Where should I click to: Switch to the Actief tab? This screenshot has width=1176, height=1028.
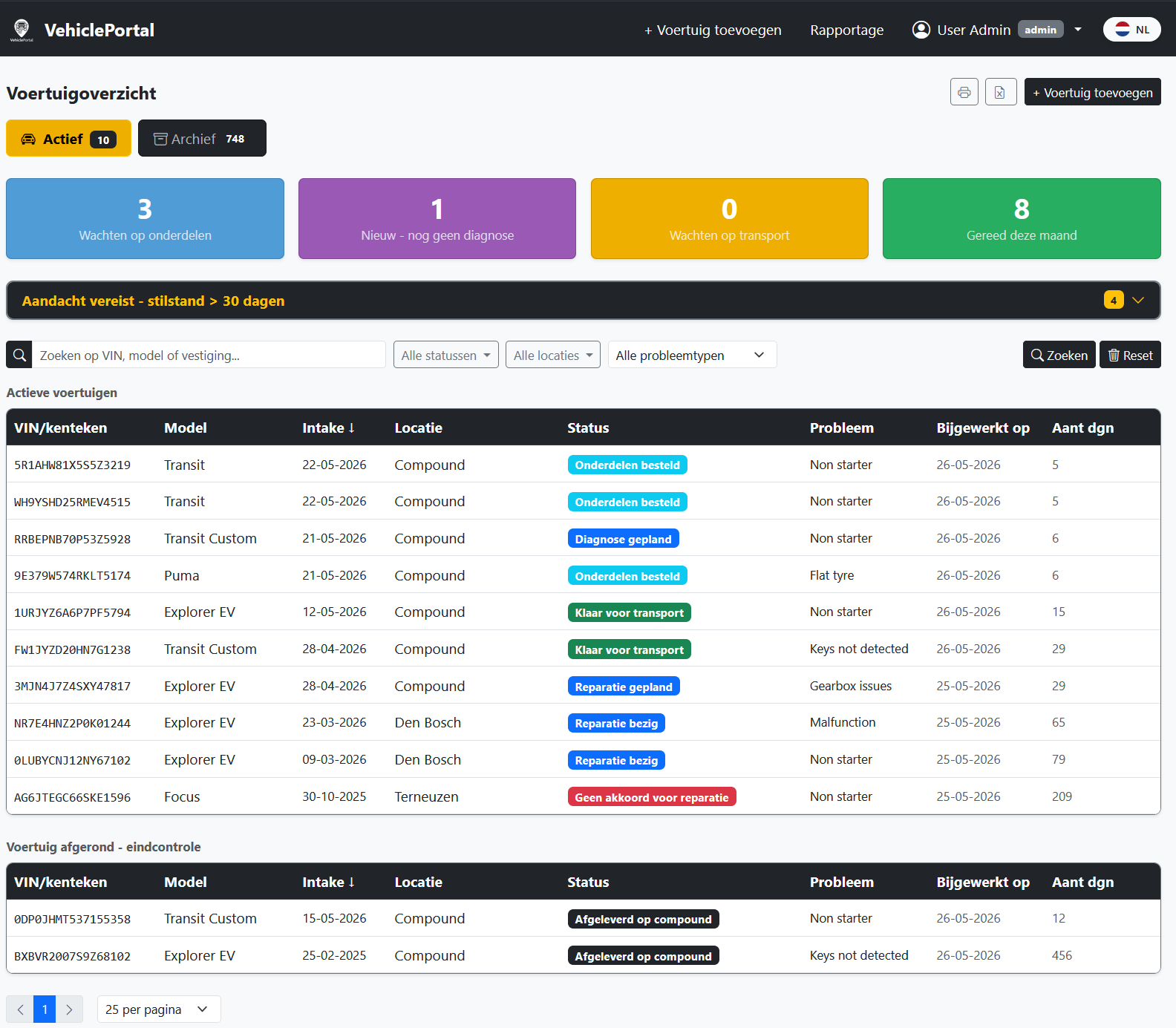(x=68, y=138)
